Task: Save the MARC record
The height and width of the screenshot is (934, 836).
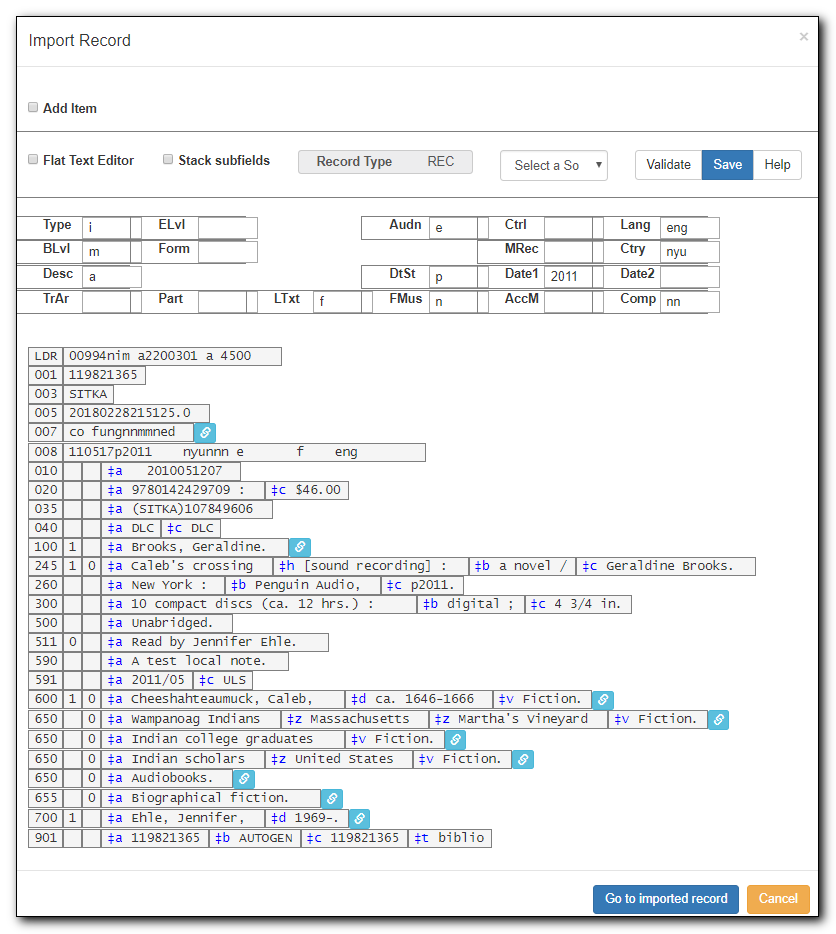Action: 728,164
